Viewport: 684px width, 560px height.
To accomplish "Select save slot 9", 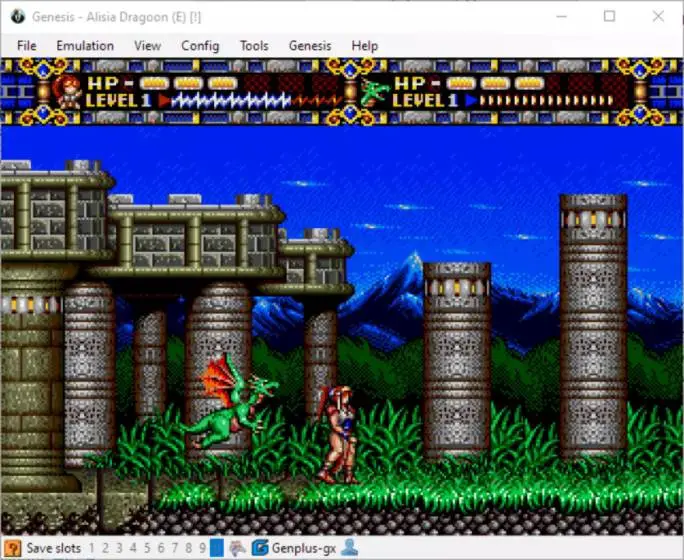I will 202,548.
